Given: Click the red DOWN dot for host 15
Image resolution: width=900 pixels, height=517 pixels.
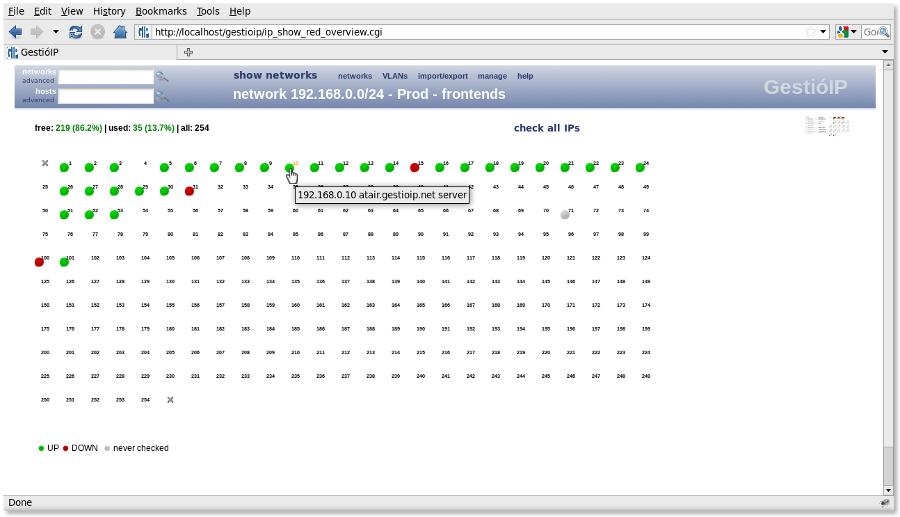Looking at the screenshot, I should click(x=415, y=168).
